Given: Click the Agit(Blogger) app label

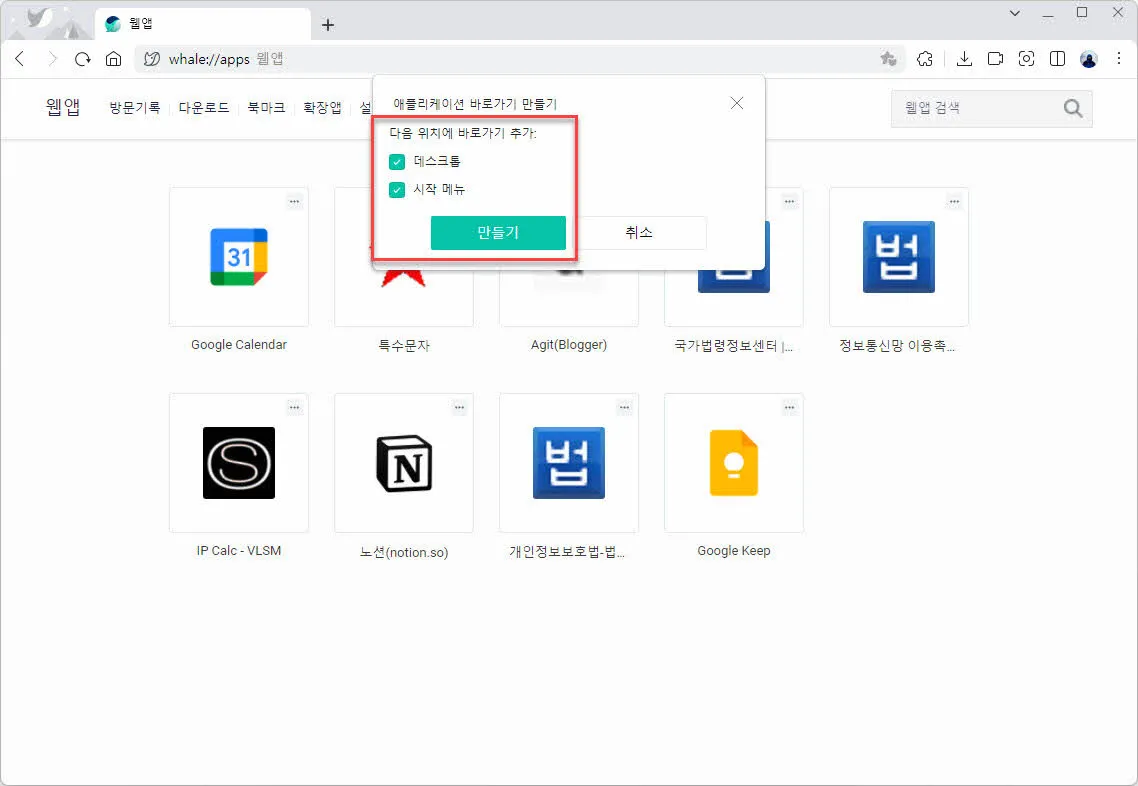Looking at the screenshot, I should tap(569, 345).
